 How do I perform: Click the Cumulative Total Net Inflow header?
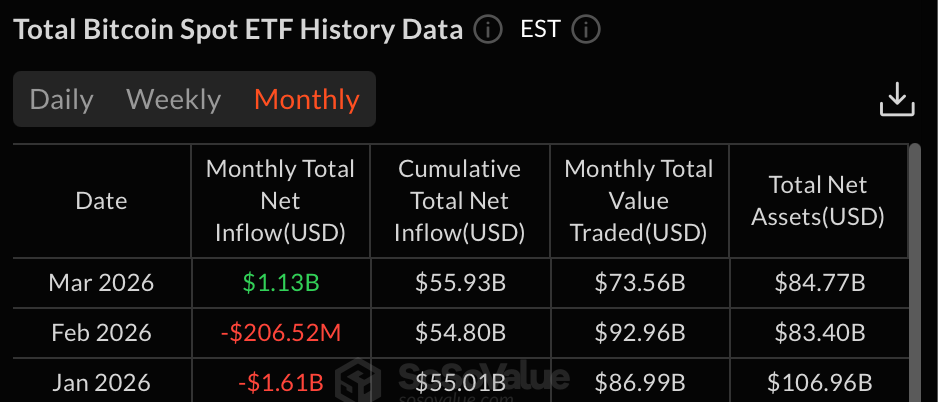459,201
